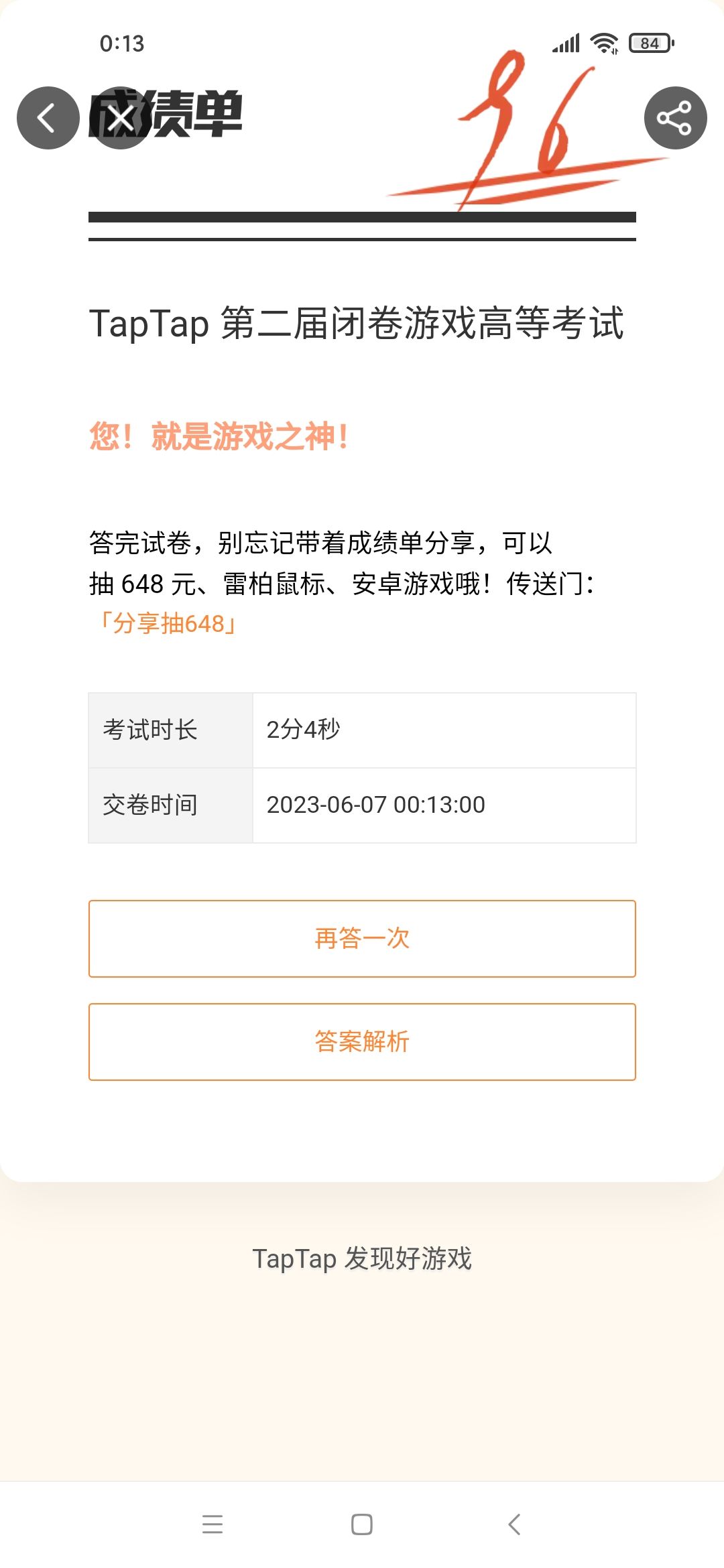
Task: Tap the Wi-Fi status icon
Action: [604, 44]
